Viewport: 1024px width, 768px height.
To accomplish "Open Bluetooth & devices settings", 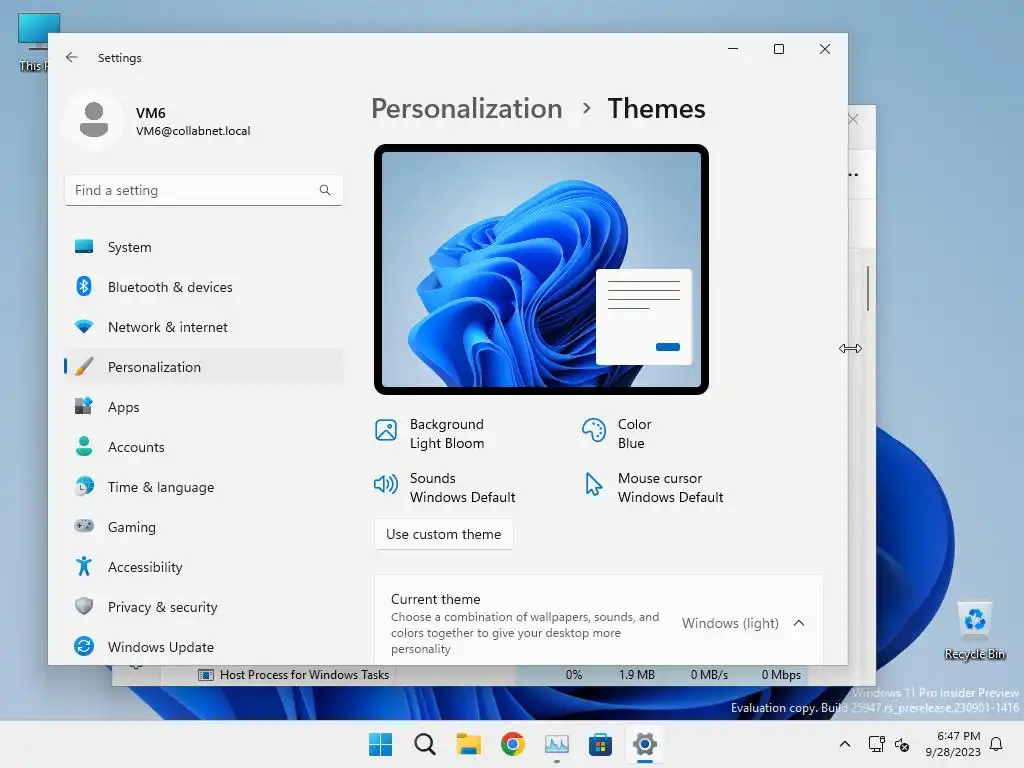I will (x=204, y=287).
